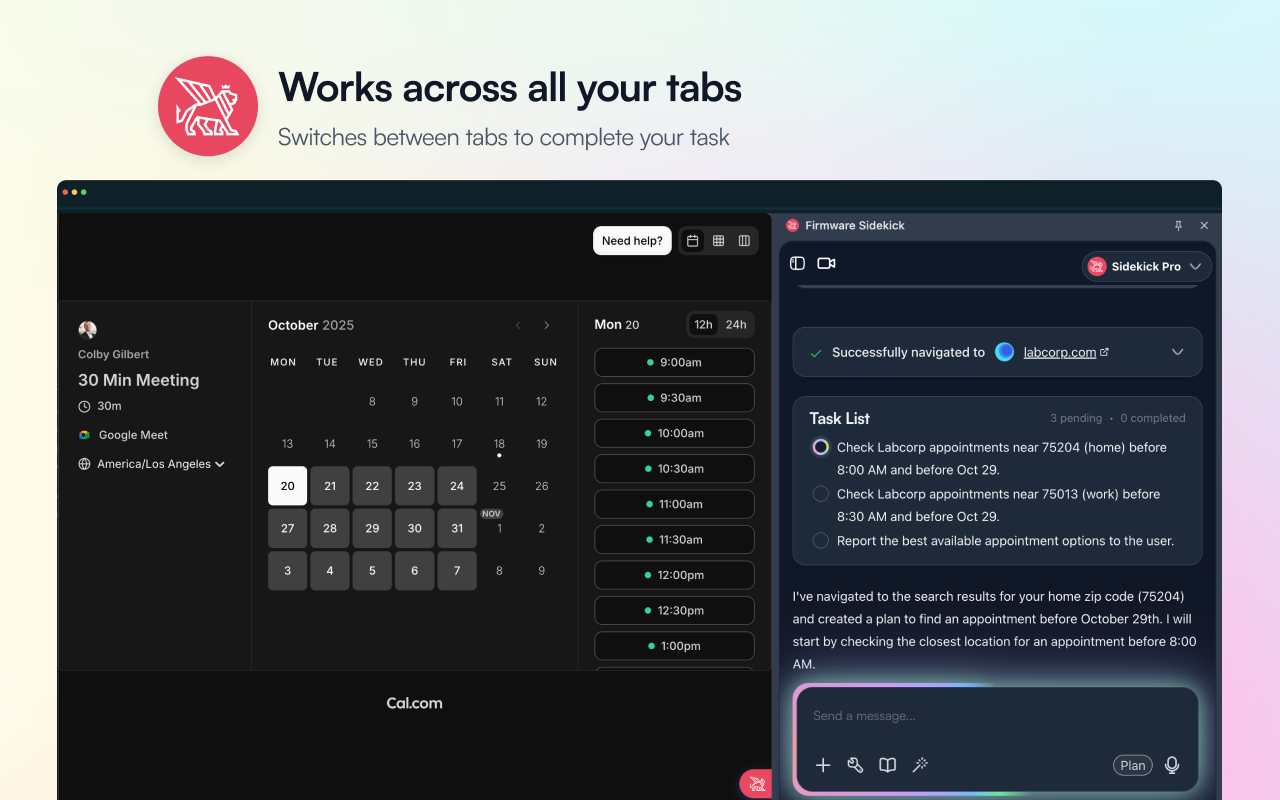Click the Need help? button

[x=632, y=241]
